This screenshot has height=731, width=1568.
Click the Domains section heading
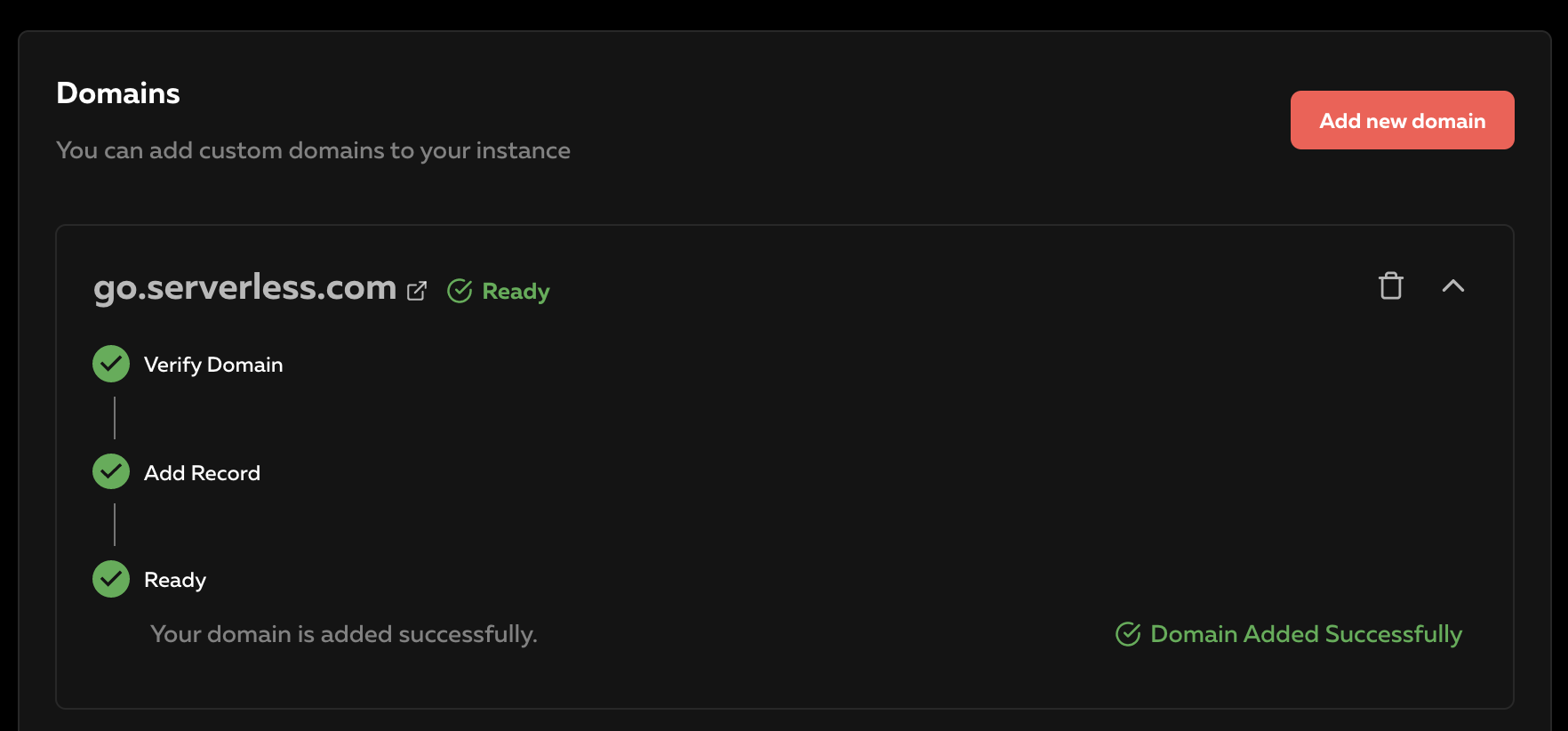(118, 93)
